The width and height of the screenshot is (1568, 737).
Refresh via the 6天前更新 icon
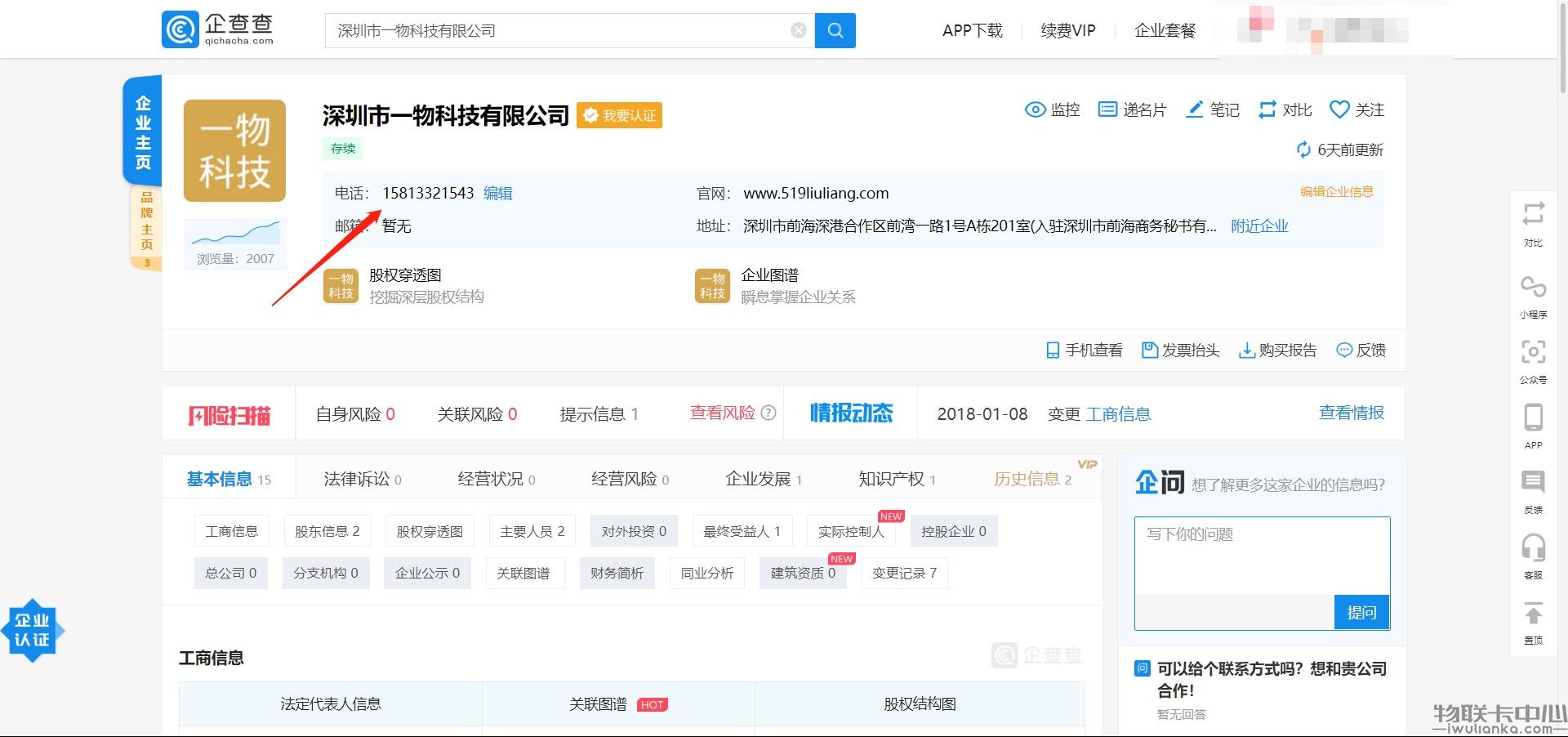point(1303,150)
